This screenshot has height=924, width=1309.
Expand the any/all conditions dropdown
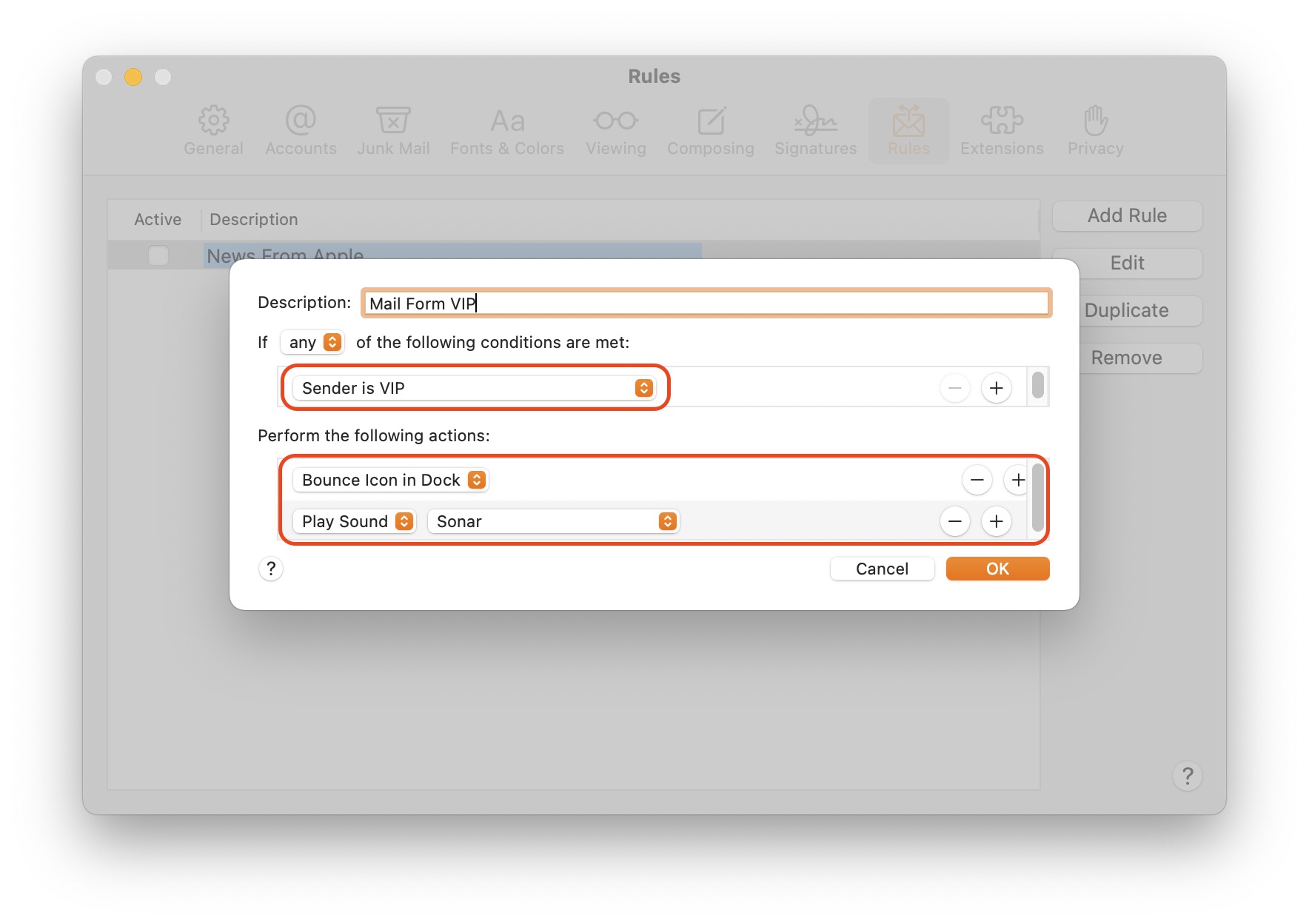pos(312,342)
